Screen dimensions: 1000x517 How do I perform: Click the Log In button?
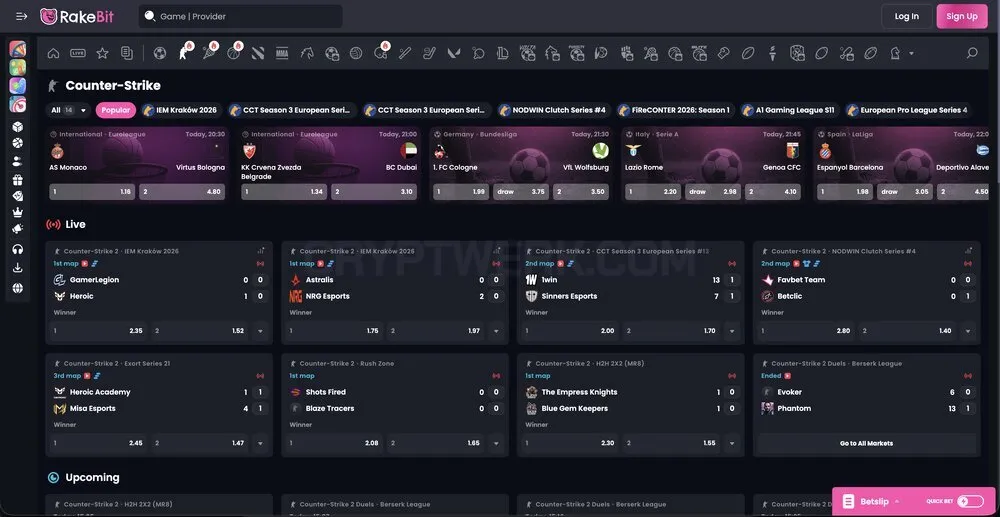(x=906, y=17)
